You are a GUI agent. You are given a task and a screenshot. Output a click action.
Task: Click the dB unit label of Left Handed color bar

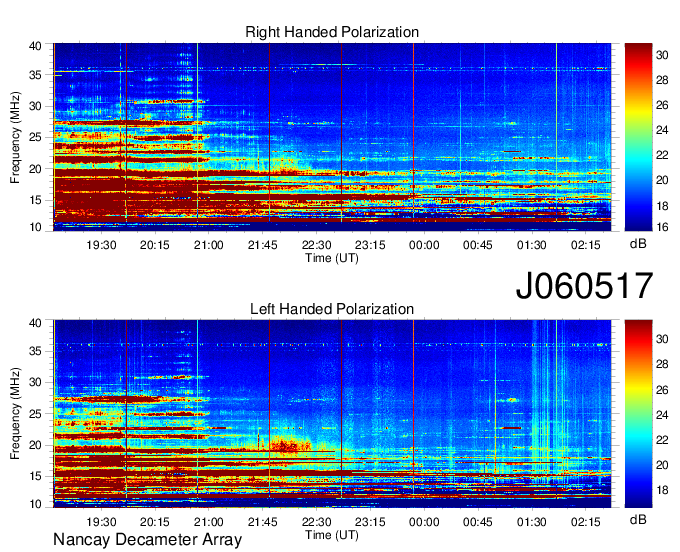point(638,519)
